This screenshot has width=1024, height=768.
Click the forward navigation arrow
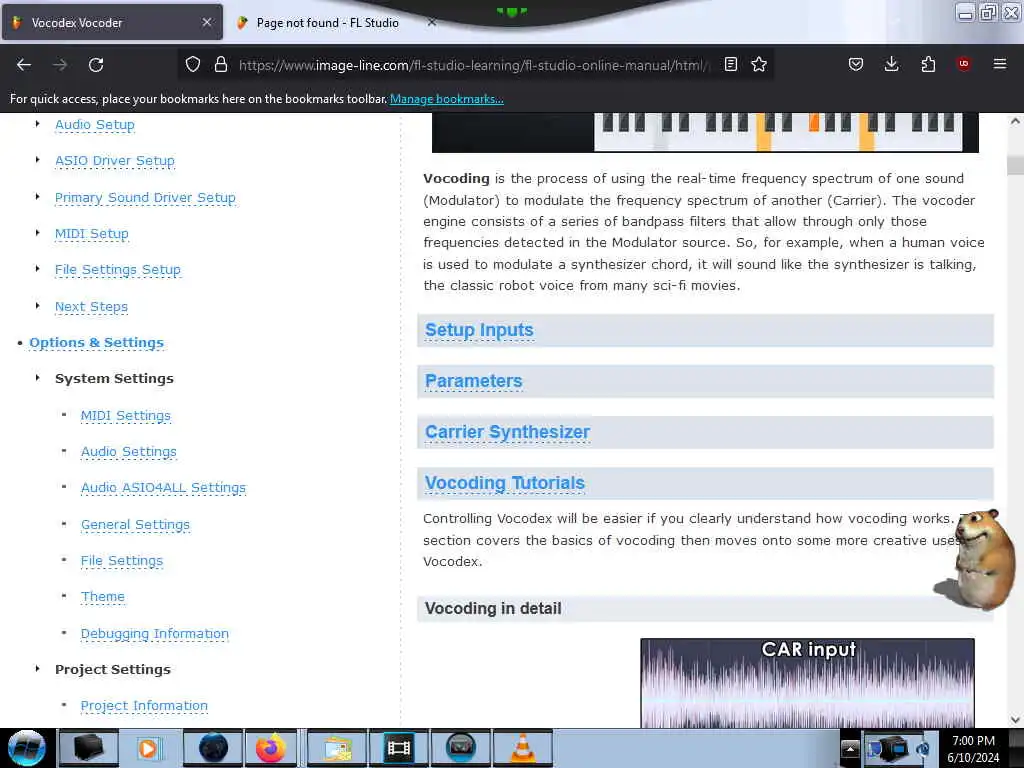(x=60, y=65)
